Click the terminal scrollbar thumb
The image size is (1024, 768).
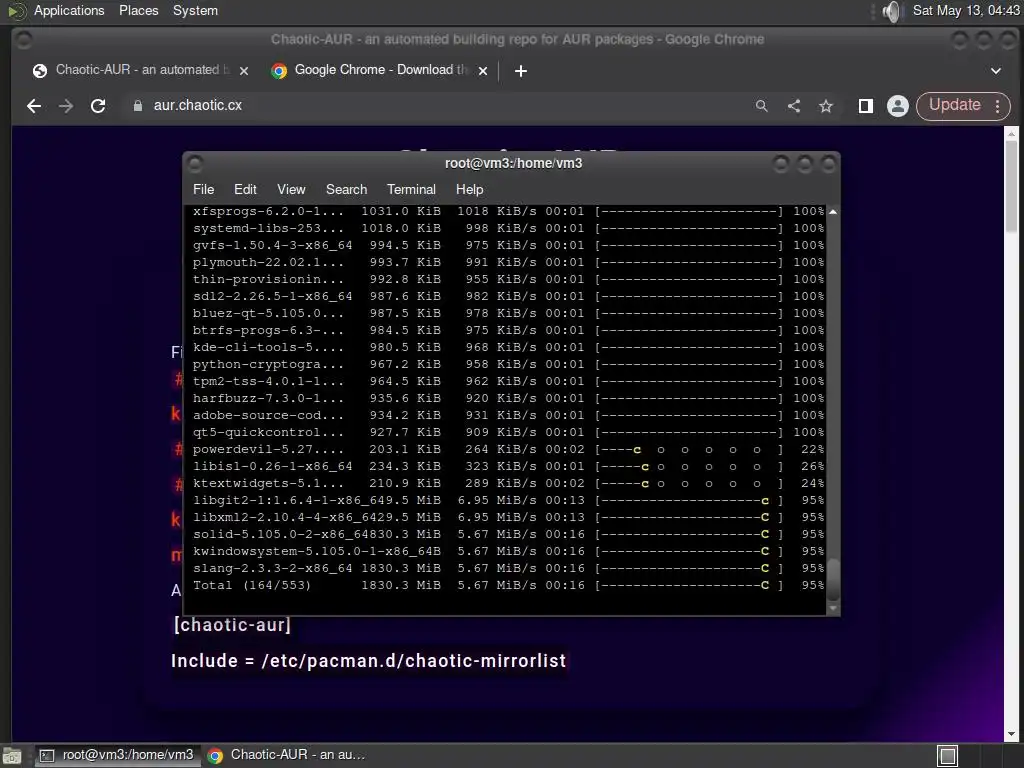pos(833,579)
